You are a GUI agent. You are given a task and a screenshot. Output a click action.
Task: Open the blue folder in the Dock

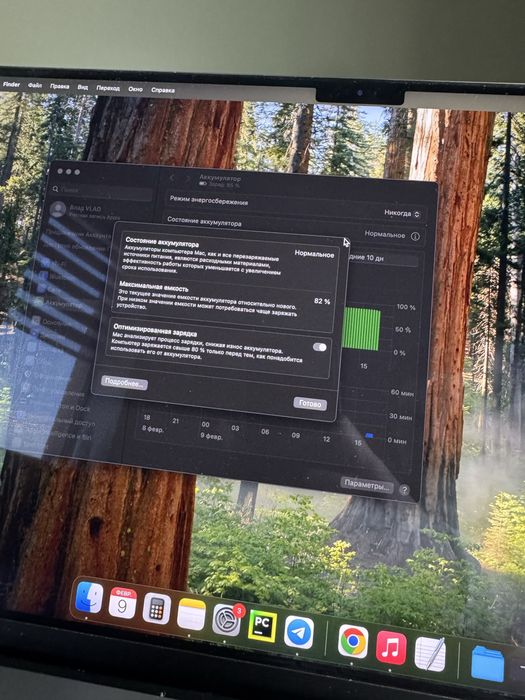pos(488,663)
